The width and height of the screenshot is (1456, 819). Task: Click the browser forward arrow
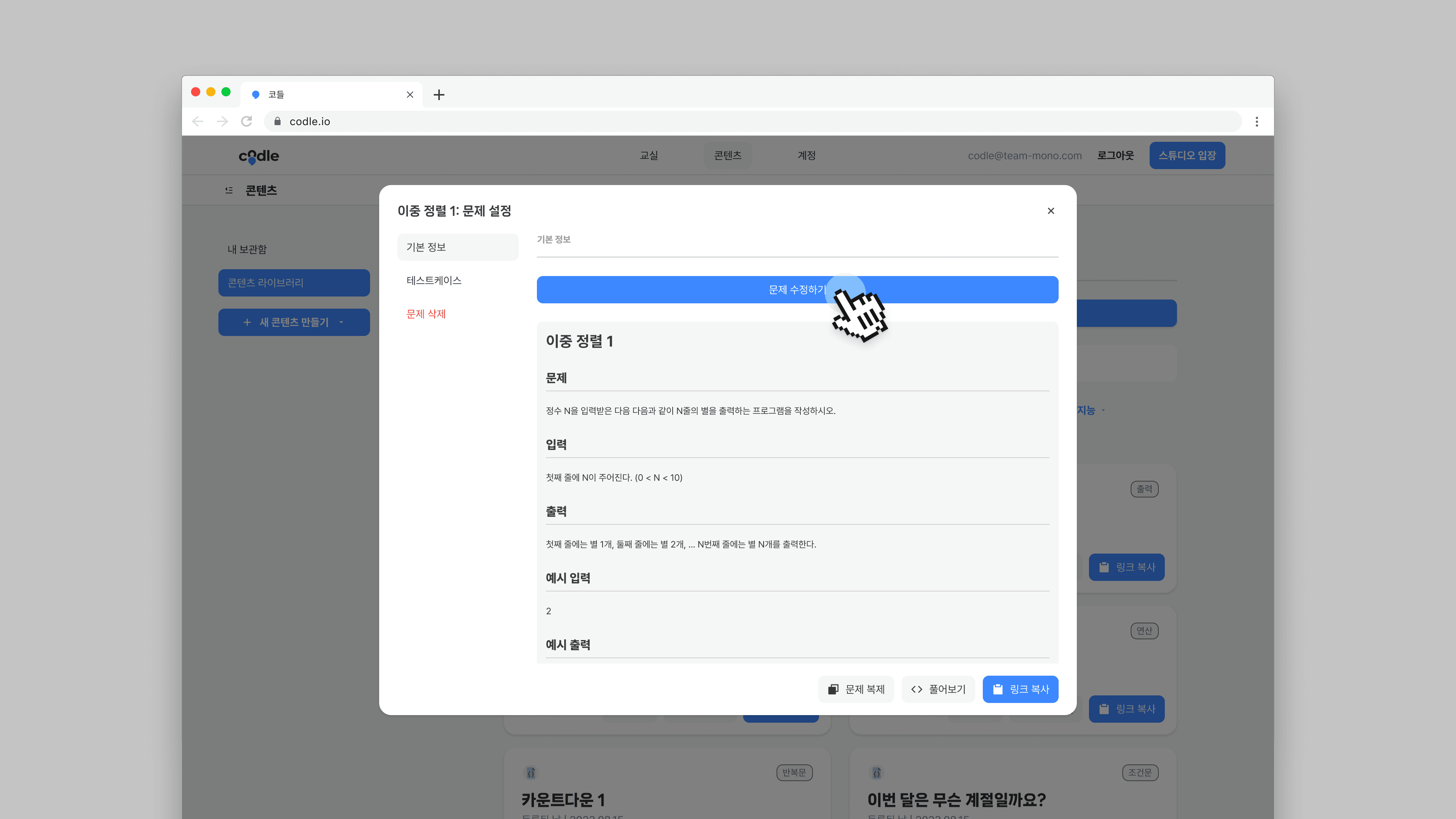coord(222,121)
